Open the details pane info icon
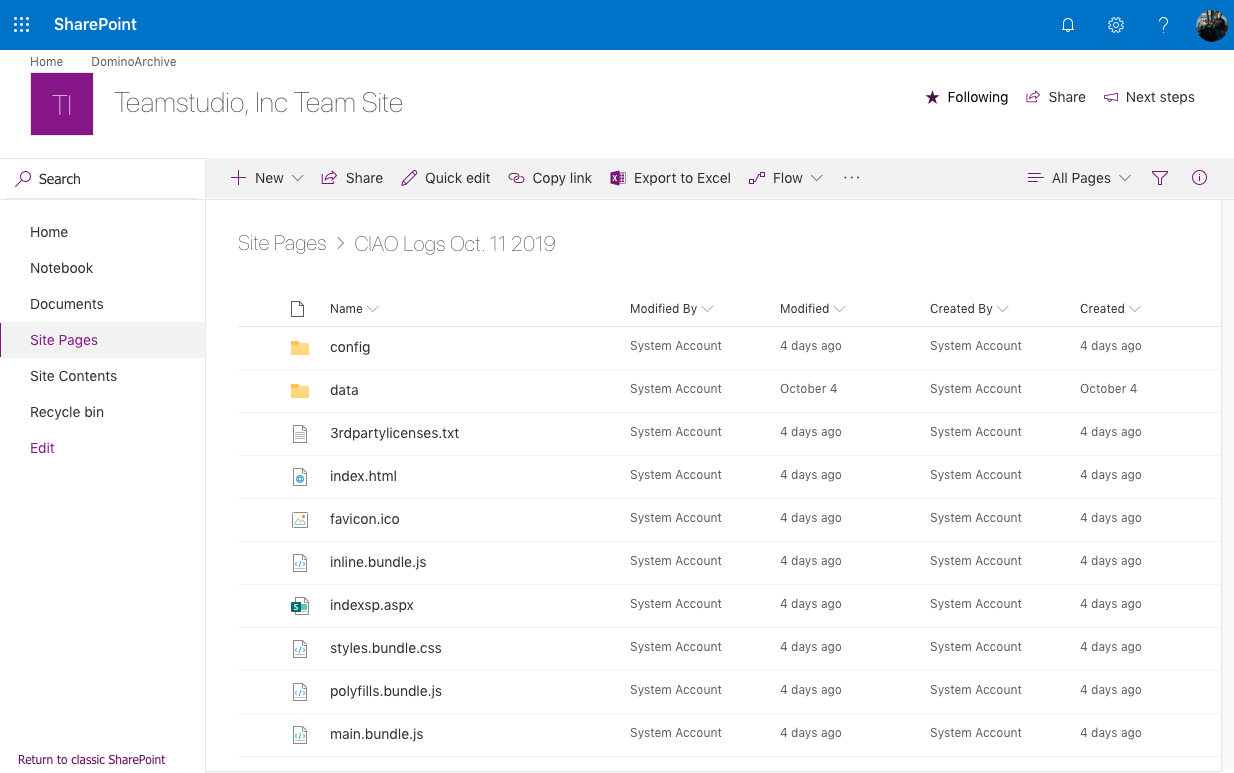 point(1199,178)
